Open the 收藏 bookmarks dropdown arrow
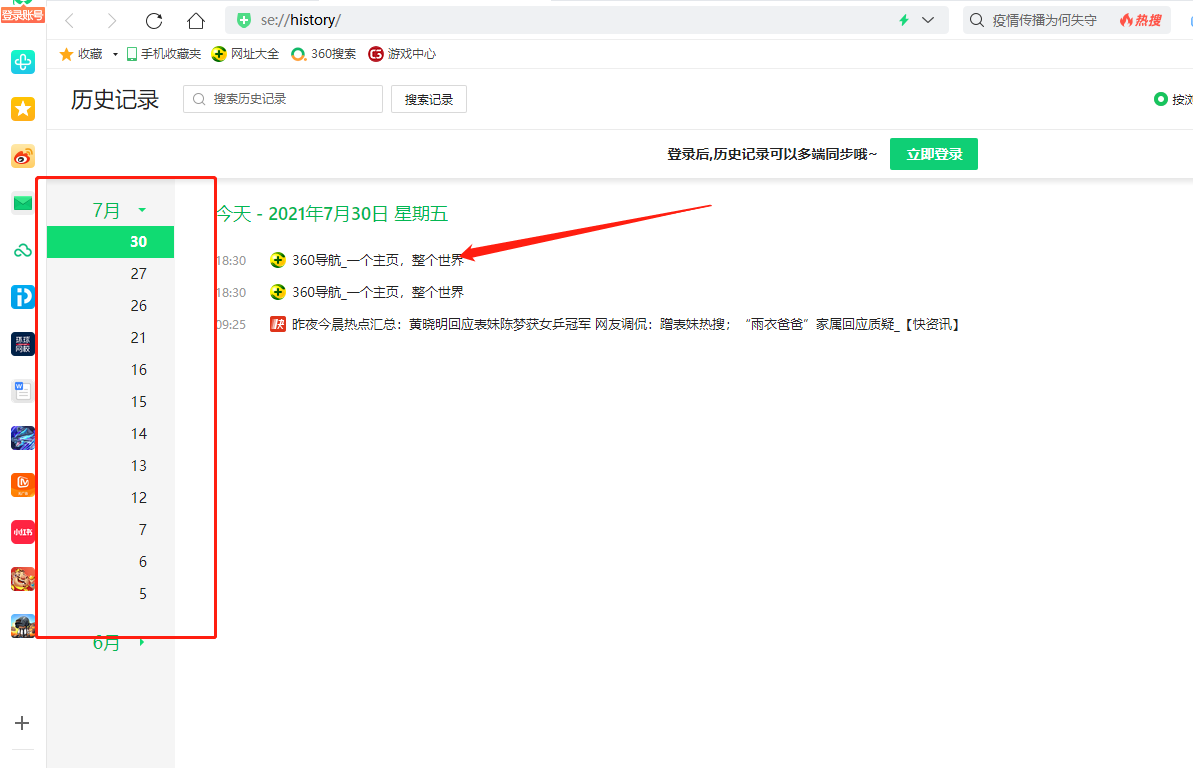This screenshot has width=1193, height=768. (x=115, y=54)
